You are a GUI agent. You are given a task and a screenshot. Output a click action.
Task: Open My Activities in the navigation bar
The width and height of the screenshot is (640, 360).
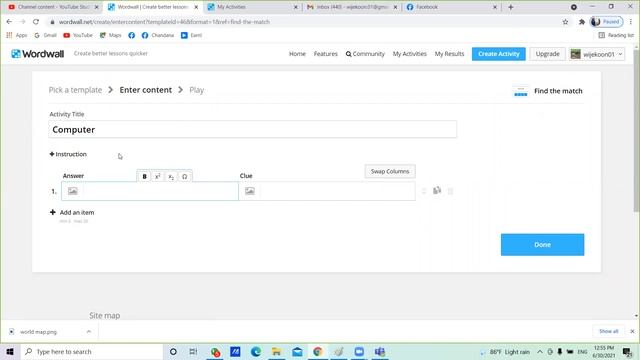click(x=409, y=54)
